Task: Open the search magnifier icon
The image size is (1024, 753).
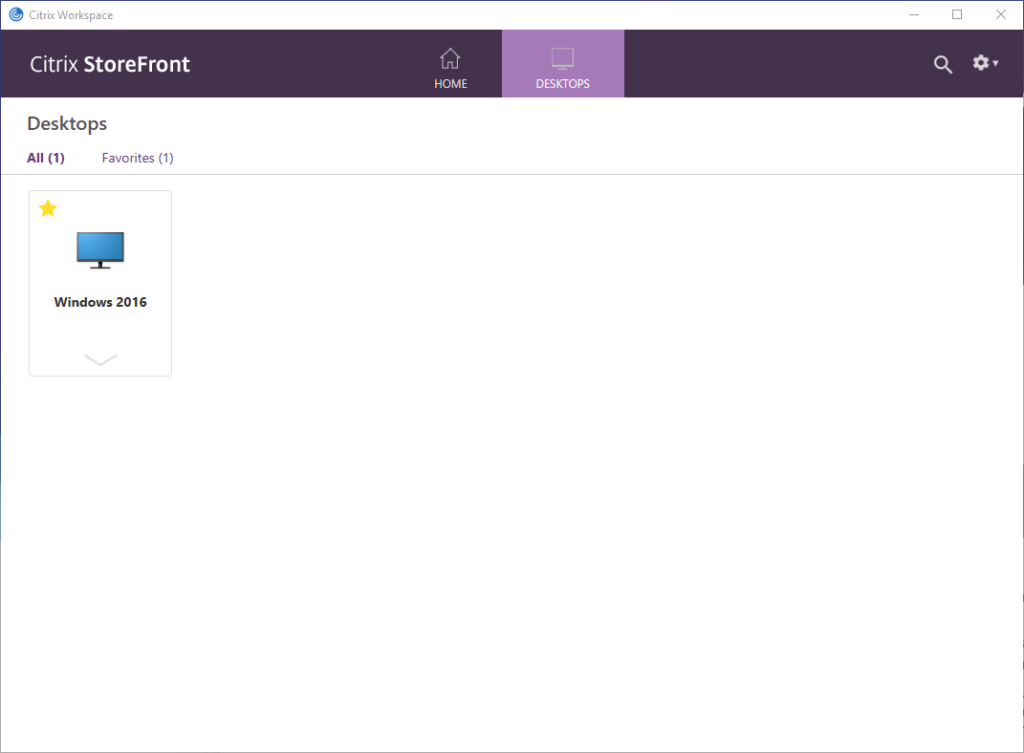Action: point(942,64)
